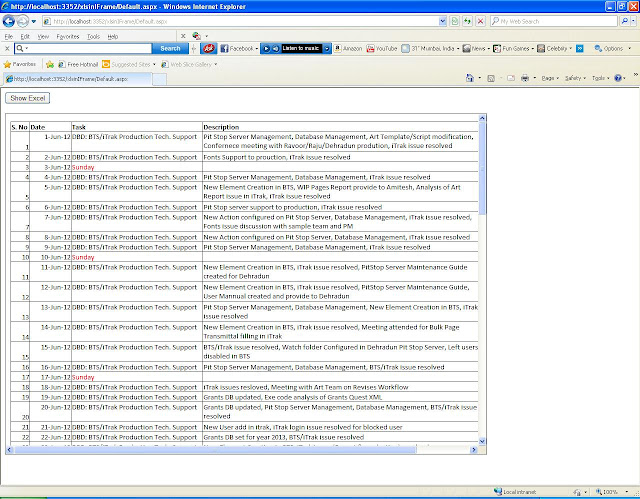Click Add to Favorites Bar icon
Screen dimensions: 640x499
(50, 64)
